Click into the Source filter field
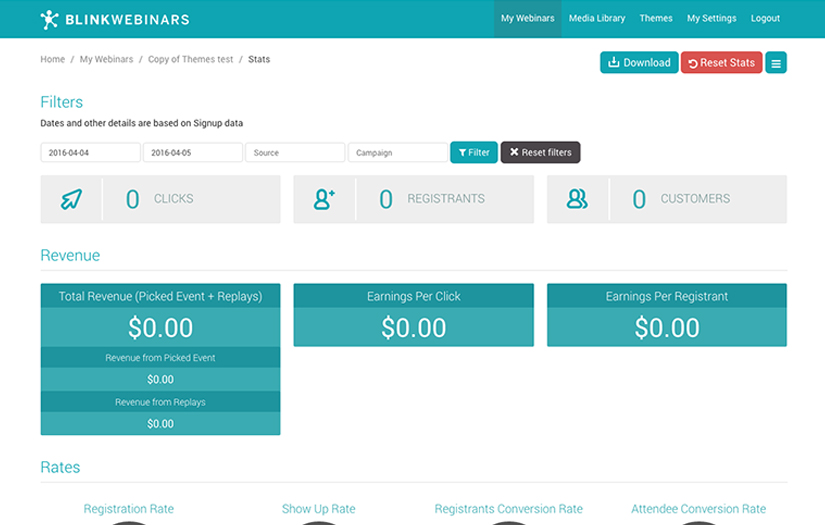The image size is (825, 525). coord(295,153)
